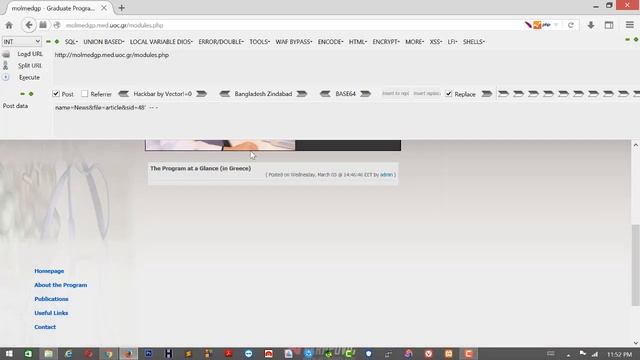The height and width of the screenshot is (360, 640).
Task: Click the scrollbar down arrow
Action: (635, 343)
